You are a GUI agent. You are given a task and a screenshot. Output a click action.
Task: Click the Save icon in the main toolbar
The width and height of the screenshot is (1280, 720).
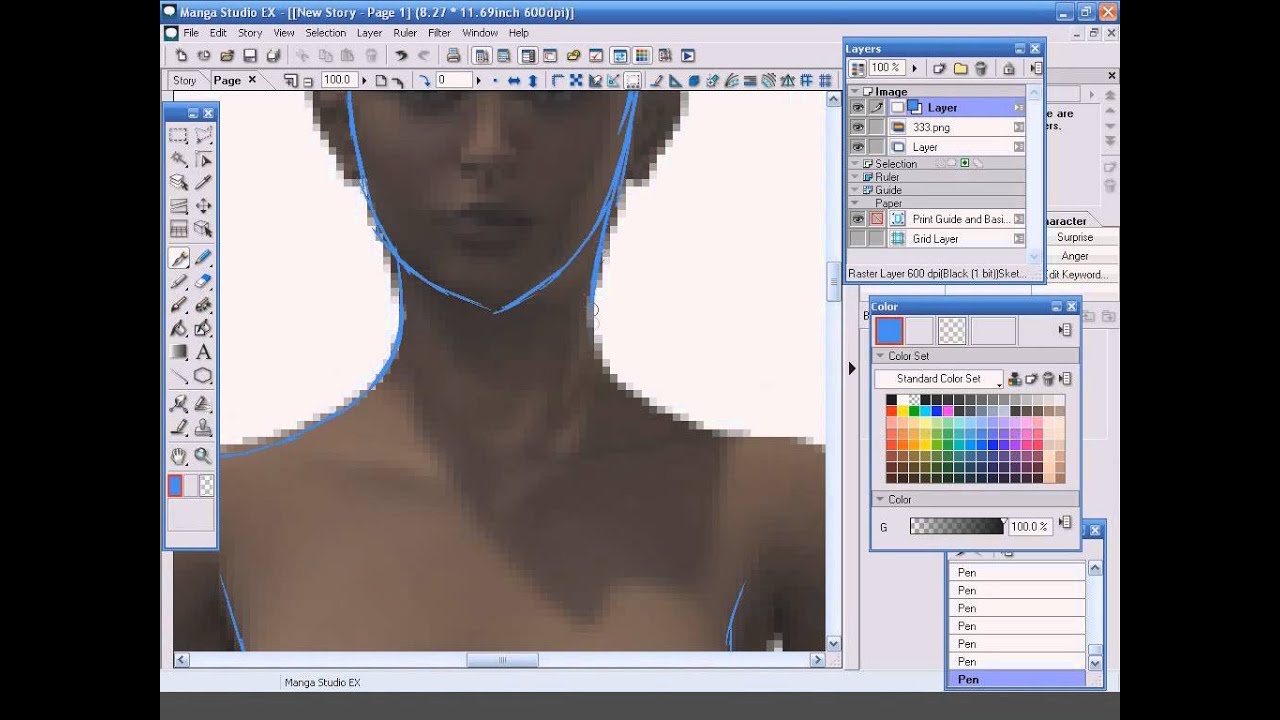pyautogui.click(x=250, y=56)
